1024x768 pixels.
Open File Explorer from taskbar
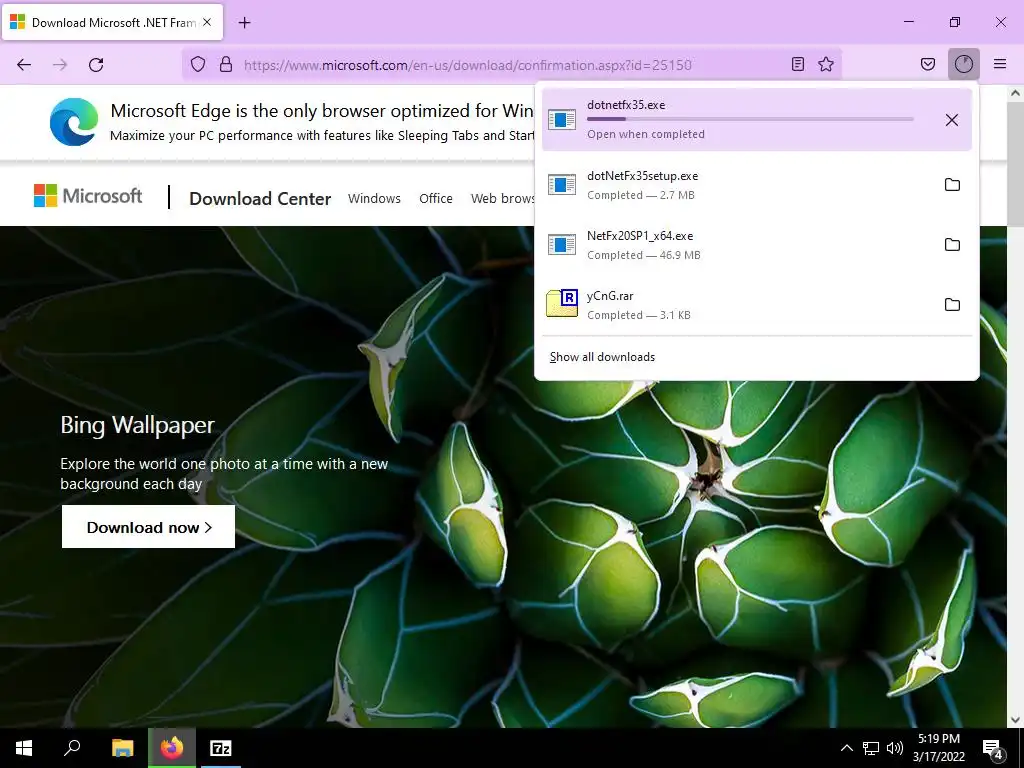pos(122,748)
